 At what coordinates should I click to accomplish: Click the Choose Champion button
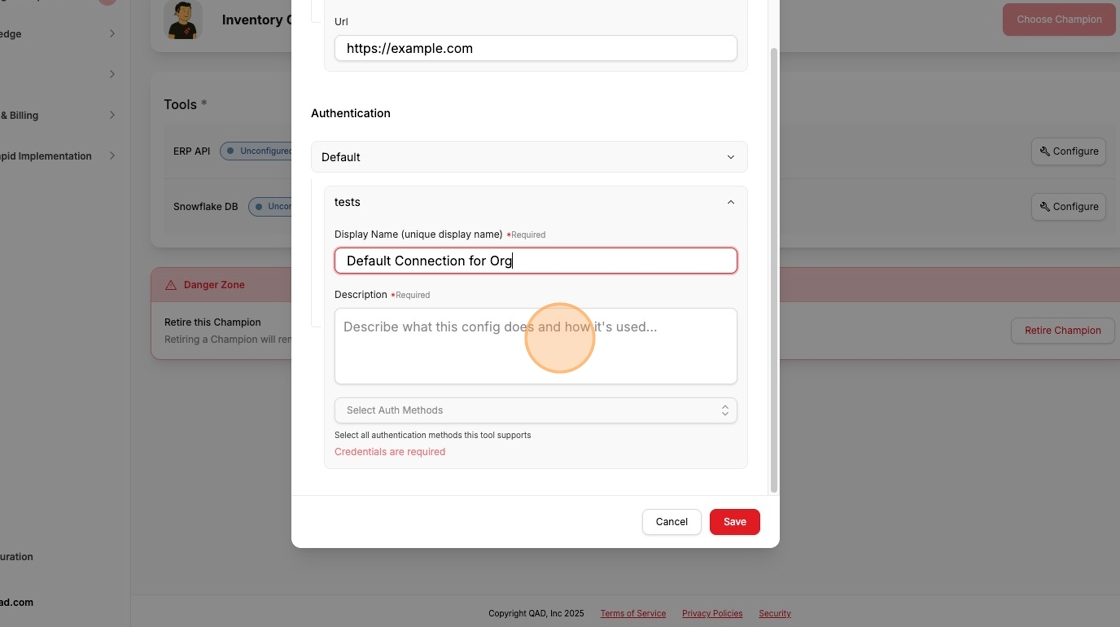[1058, 19]
